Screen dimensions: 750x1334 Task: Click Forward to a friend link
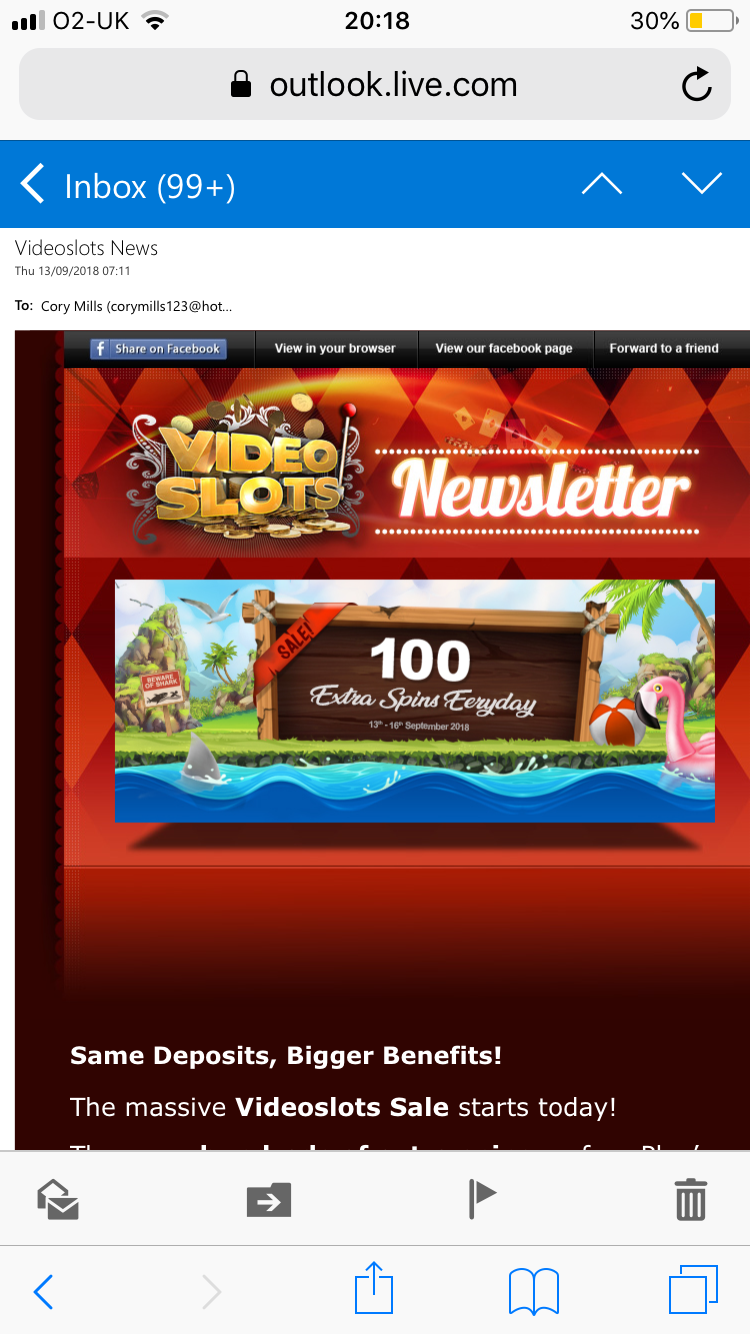[x=664, y=349]
